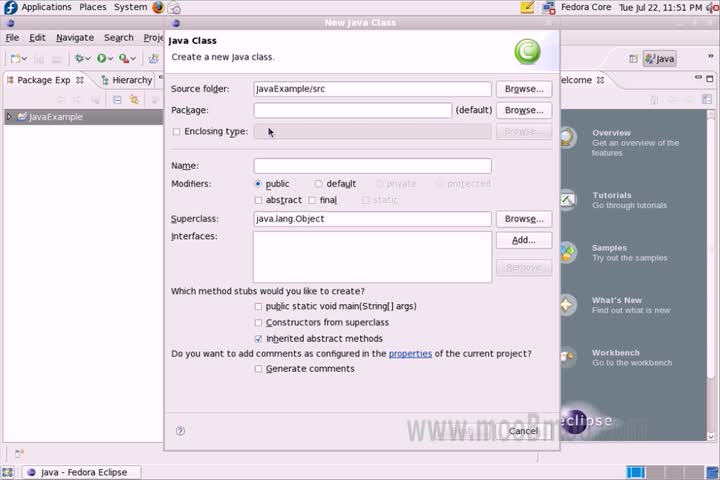Open the New wizard dropdown arrow

[24, 59]
